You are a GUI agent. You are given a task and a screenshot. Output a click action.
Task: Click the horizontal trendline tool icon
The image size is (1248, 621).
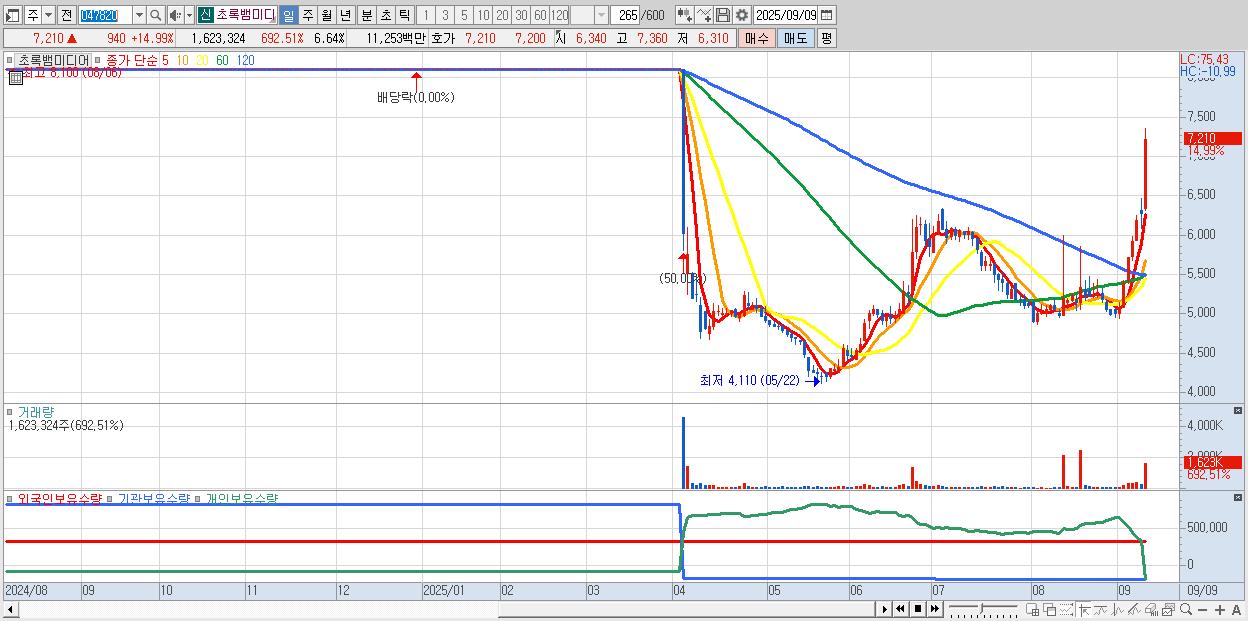coord(1100,609)
